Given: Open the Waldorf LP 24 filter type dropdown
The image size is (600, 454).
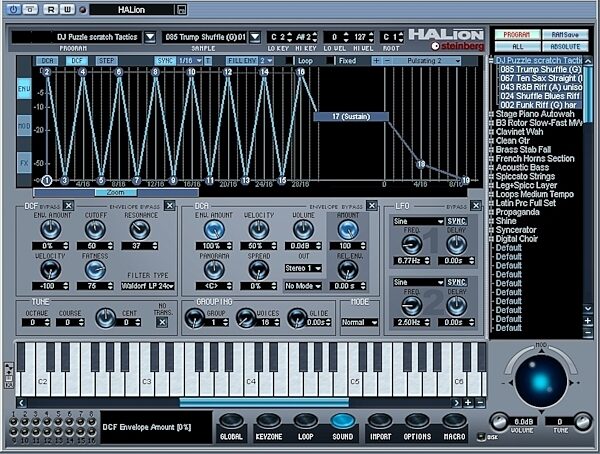Looking at the screenshot, I should coord(148,286).
